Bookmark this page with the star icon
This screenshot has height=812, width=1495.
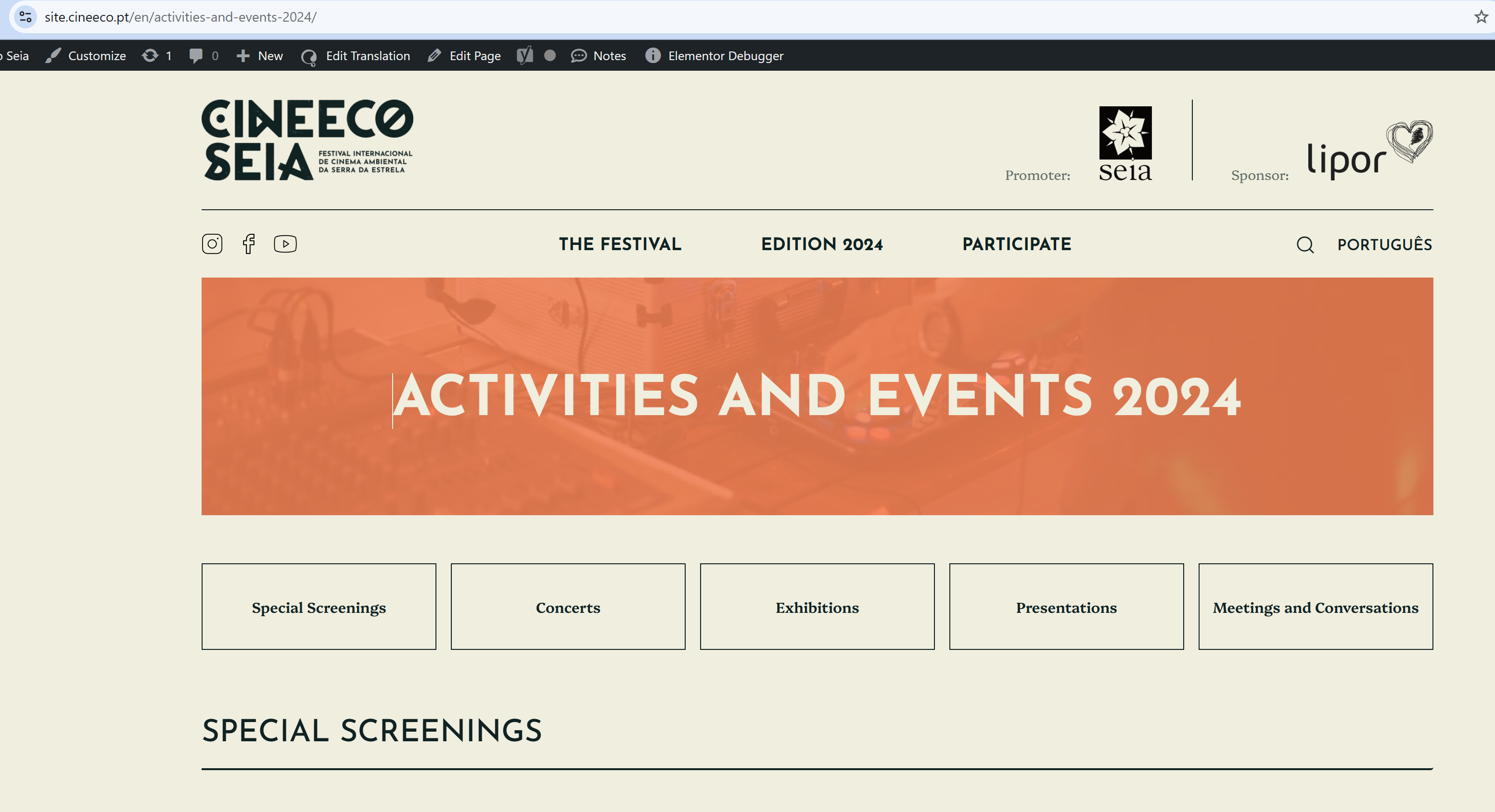(x=1481, y=17)
